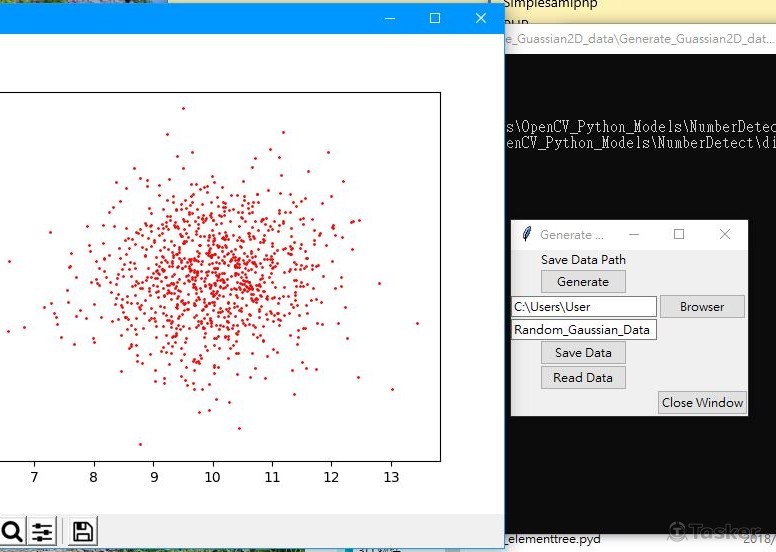Focus the C:\Users\User path field
The image size is (776, 552).
[584, 307]
